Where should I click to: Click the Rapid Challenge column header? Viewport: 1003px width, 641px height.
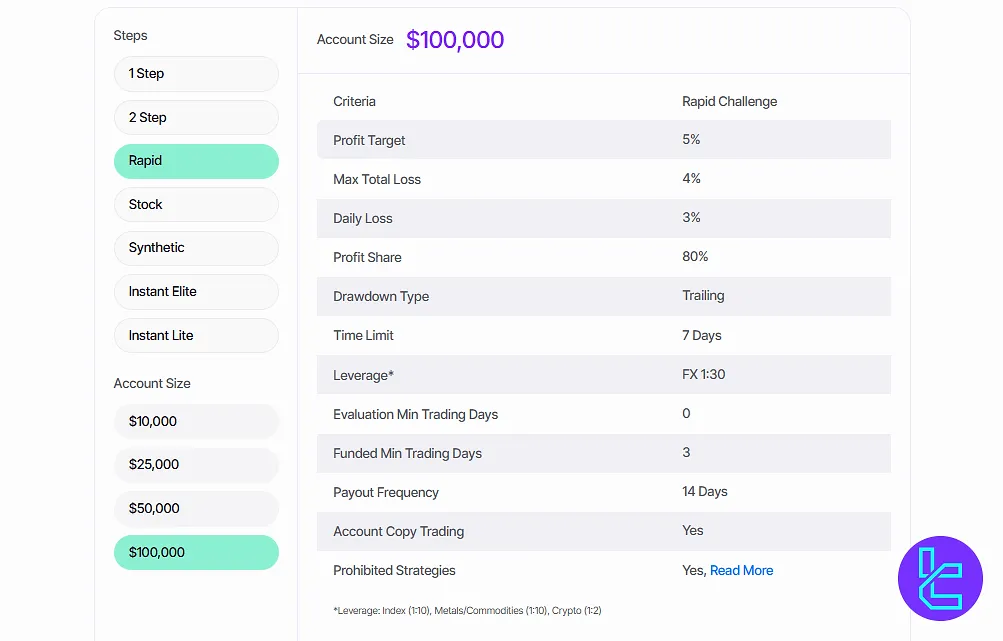pyautogui.click(x=729, y=101)
